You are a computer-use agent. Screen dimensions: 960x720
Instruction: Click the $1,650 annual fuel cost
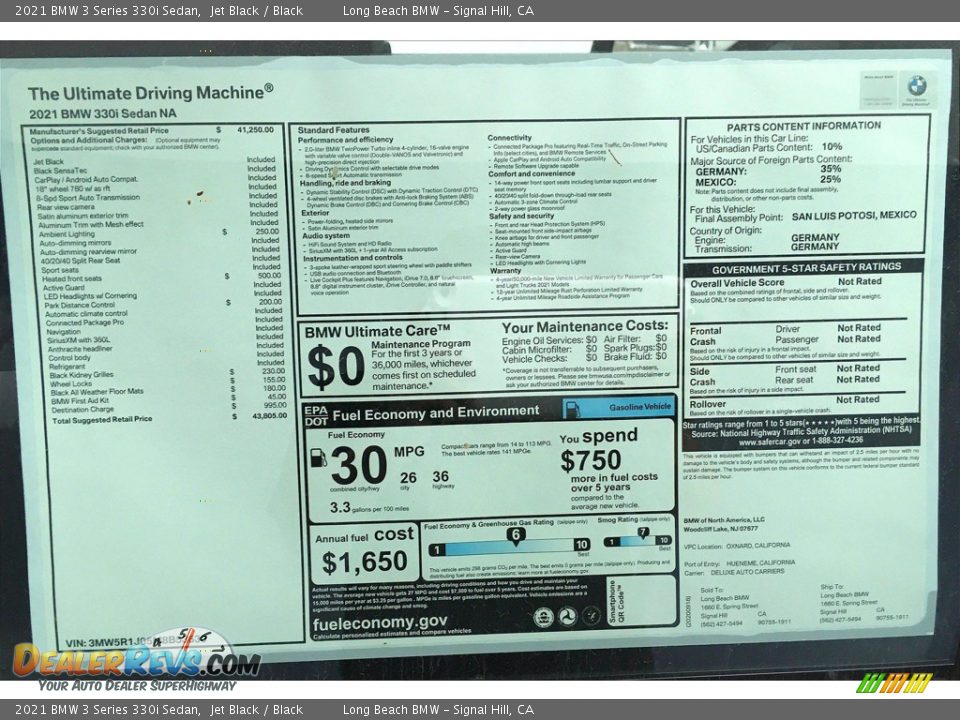pos(364,562)
